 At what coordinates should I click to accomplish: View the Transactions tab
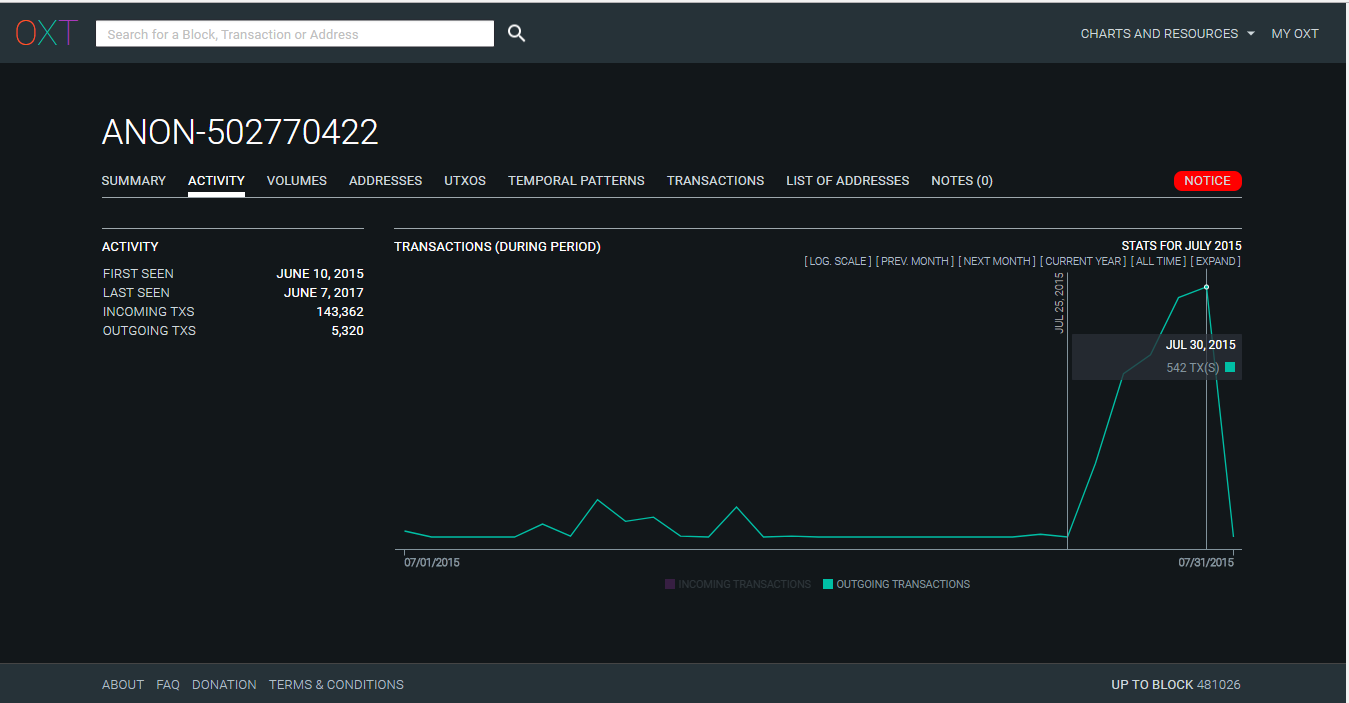[x=715, y=181]
